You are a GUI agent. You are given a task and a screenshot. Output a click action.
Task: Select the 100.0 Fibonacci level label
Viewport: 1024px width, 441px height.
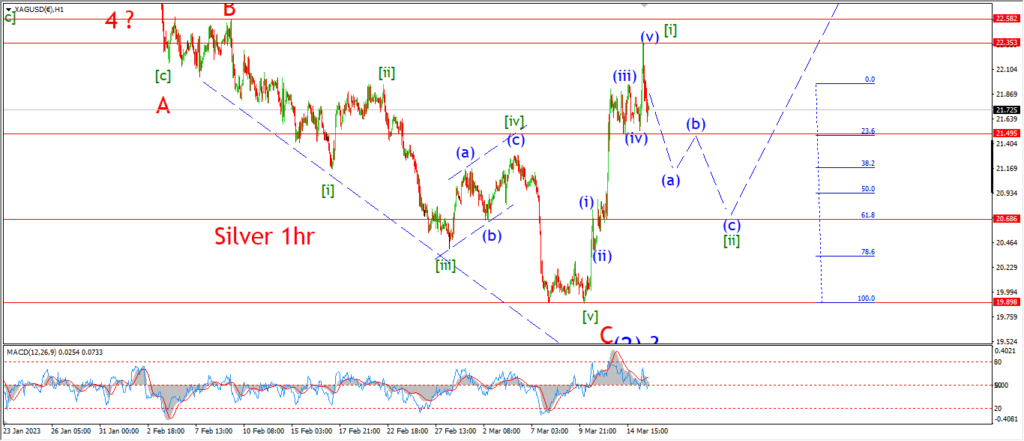pos(867,298)
